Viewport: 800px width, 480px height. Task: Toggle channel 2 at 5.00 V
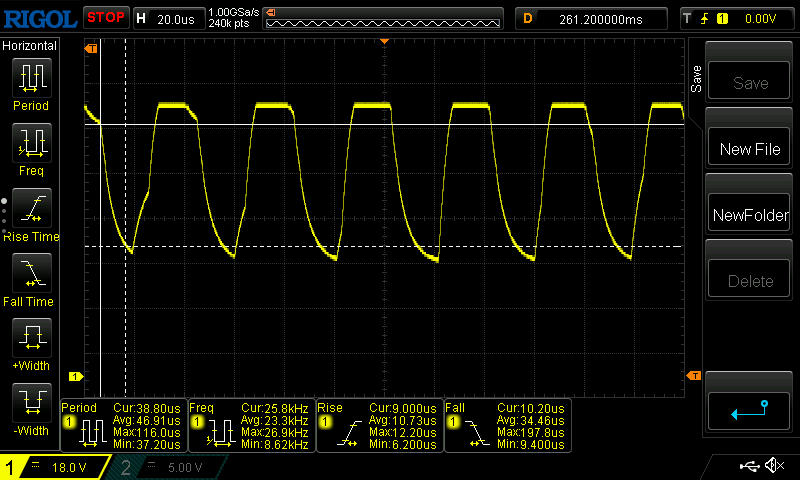click(166, 467)
